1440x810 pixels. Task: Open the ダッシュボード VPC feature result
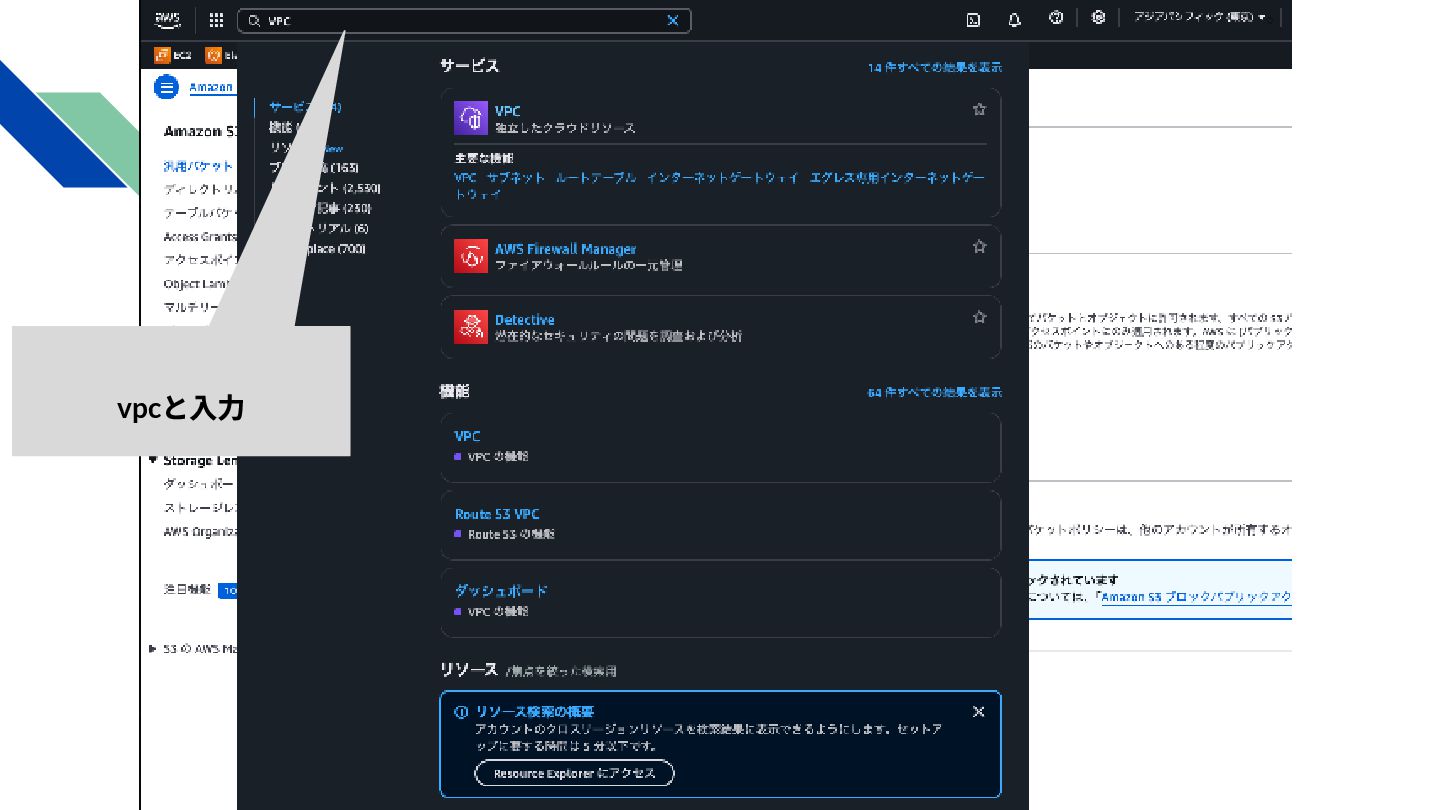pyautogui.click(x=720, y=602)
